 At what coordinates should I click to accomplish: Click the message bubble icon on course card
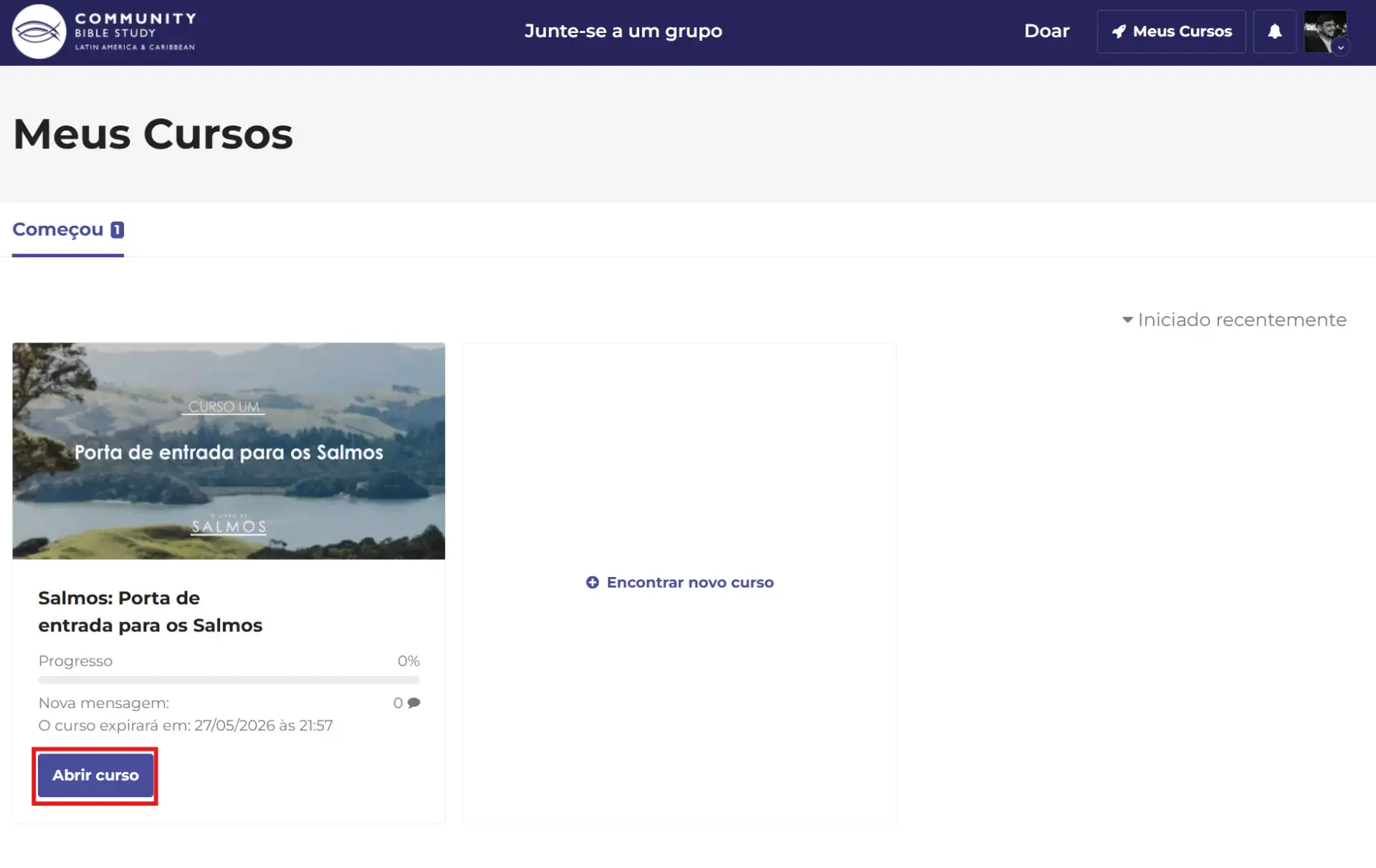tap(414, 703)
